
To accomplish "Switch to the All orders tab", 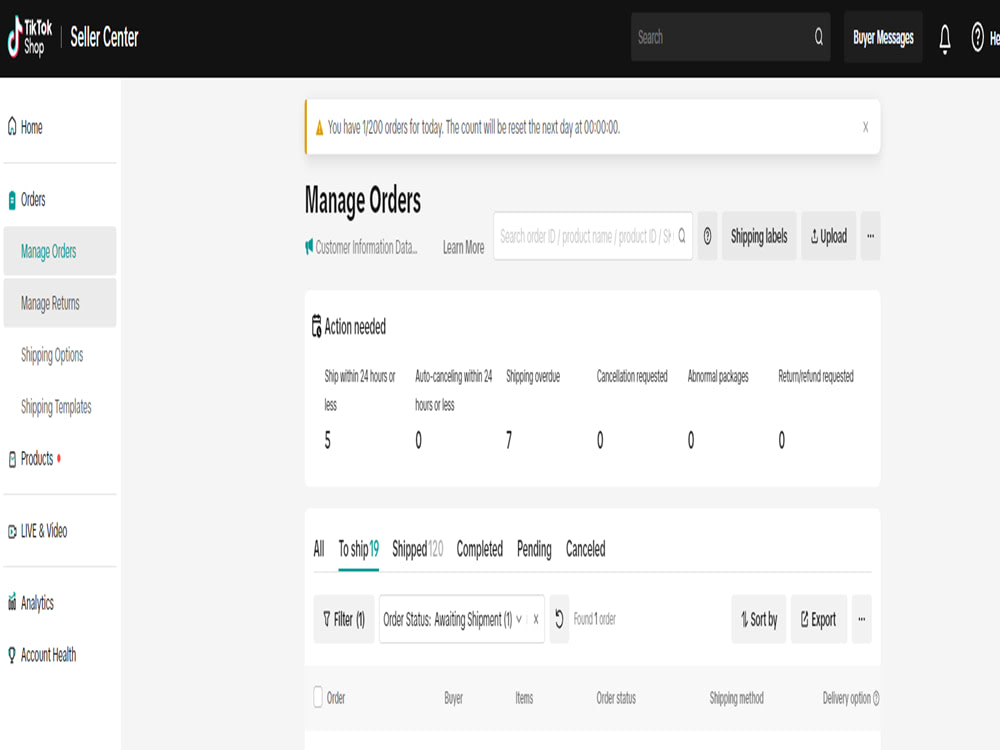I will 319,548.
